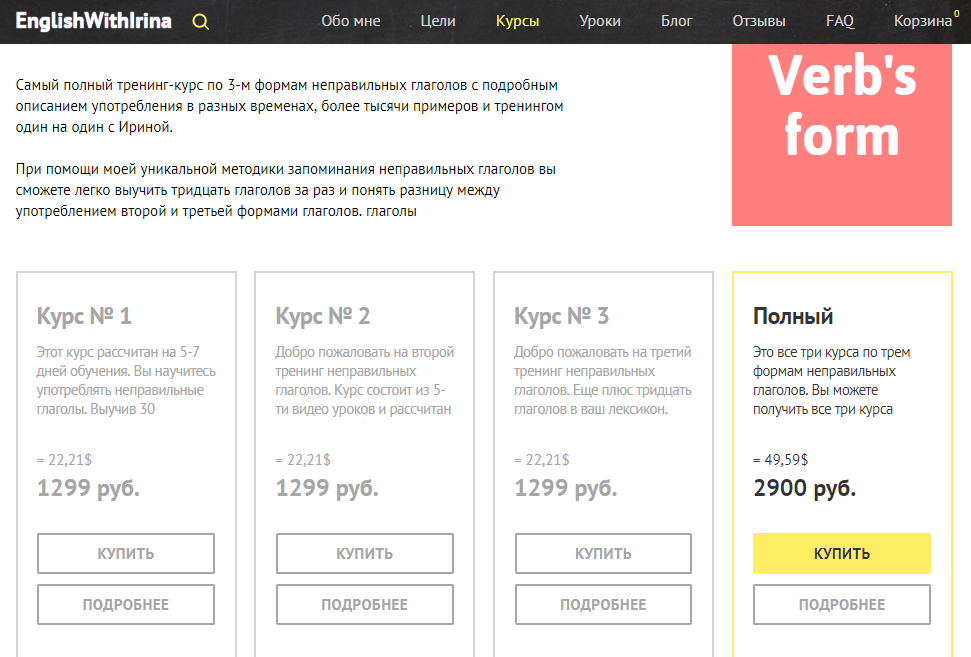Open the Уроки section
This screenshot has width=971, height=657.
(x=599, y=20)
